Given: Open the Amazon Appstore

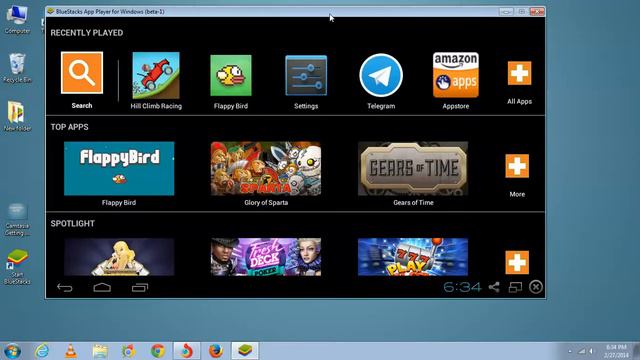Looking at the screenshot, I should 456,75.
